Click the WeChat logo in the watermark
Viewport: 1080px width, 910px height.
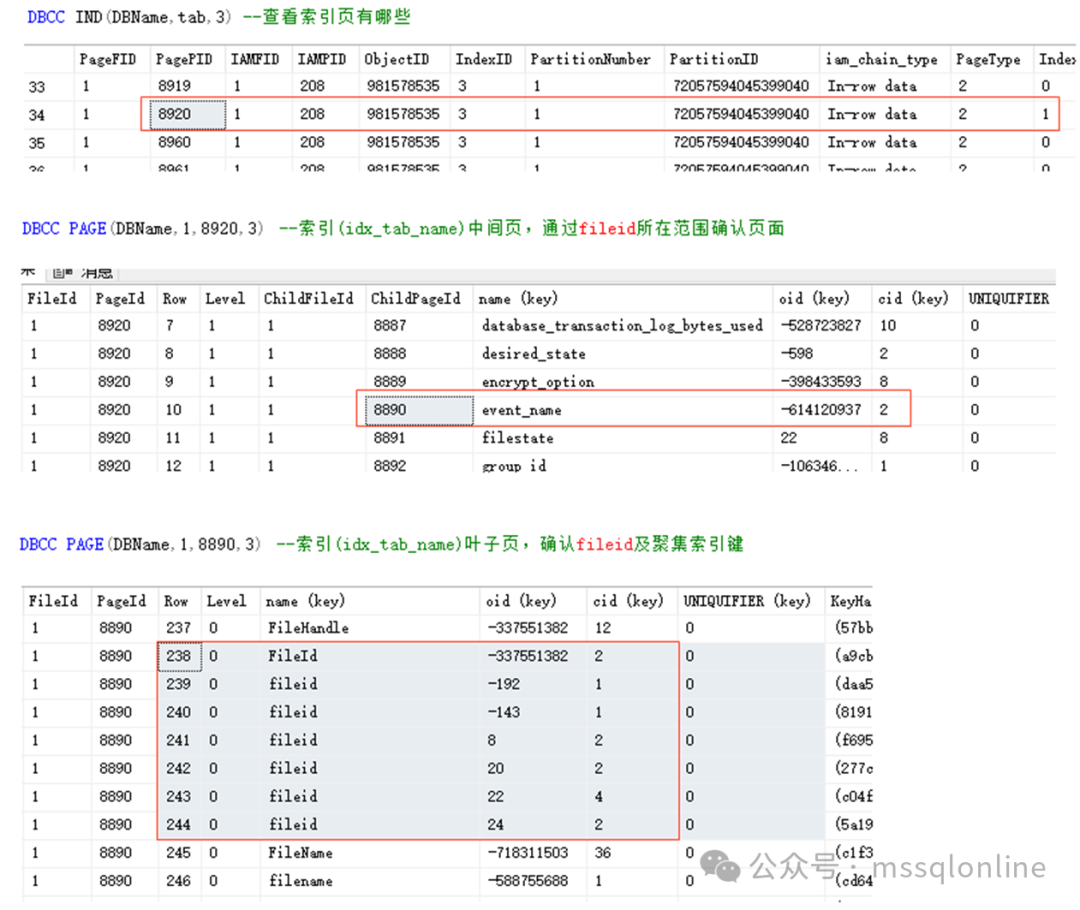pyautogui.click(x=723, y=864)
